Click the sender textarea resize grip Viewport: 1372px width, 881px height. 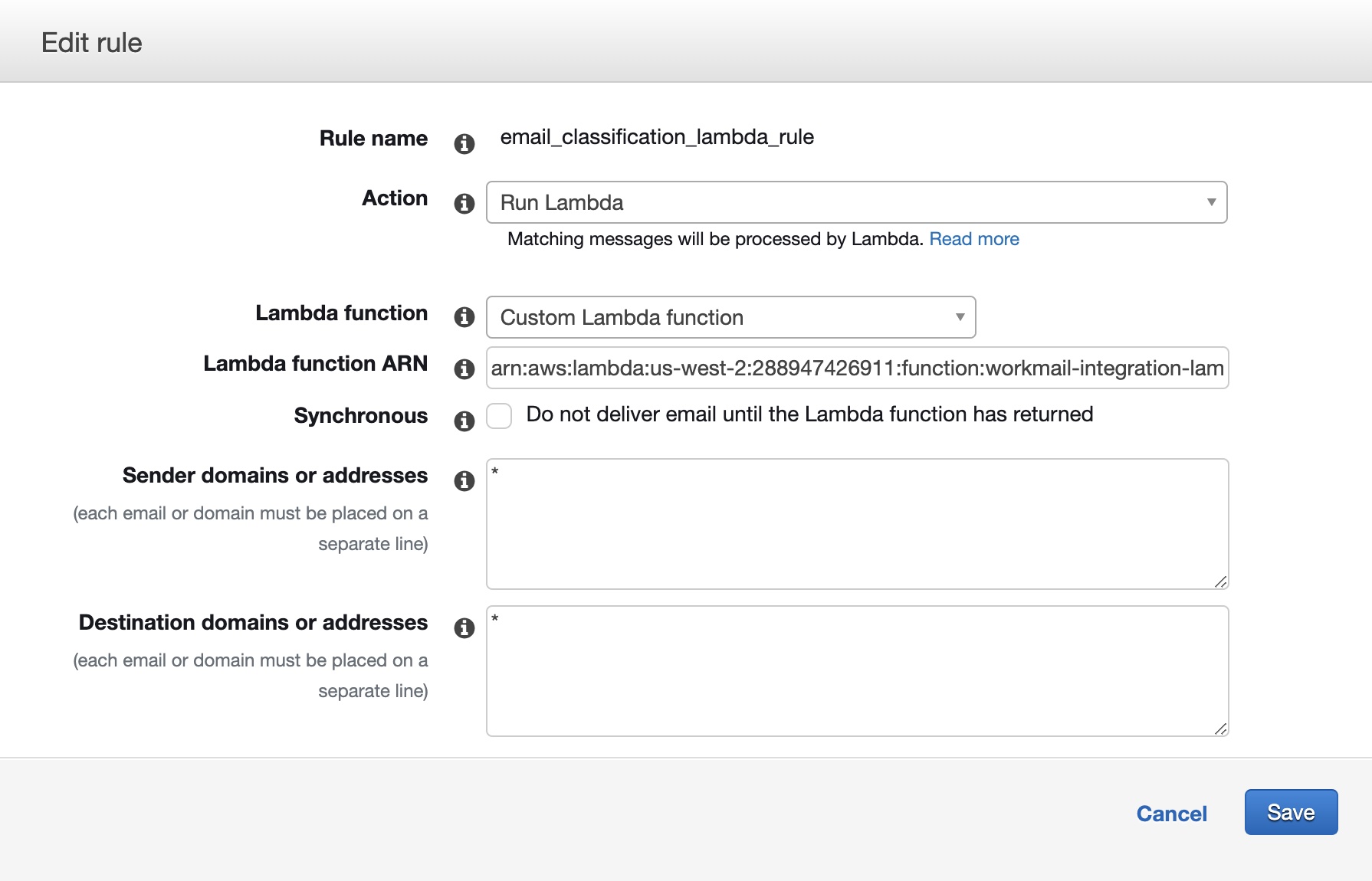point(1221,581)
